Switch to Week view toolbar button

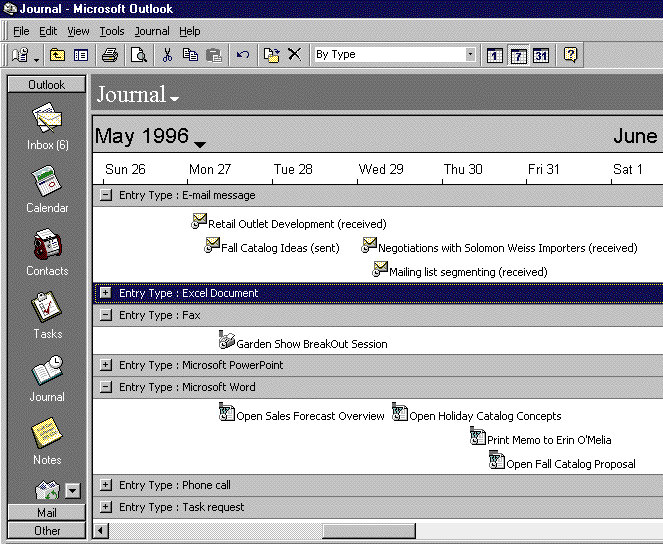coord(518,55)
